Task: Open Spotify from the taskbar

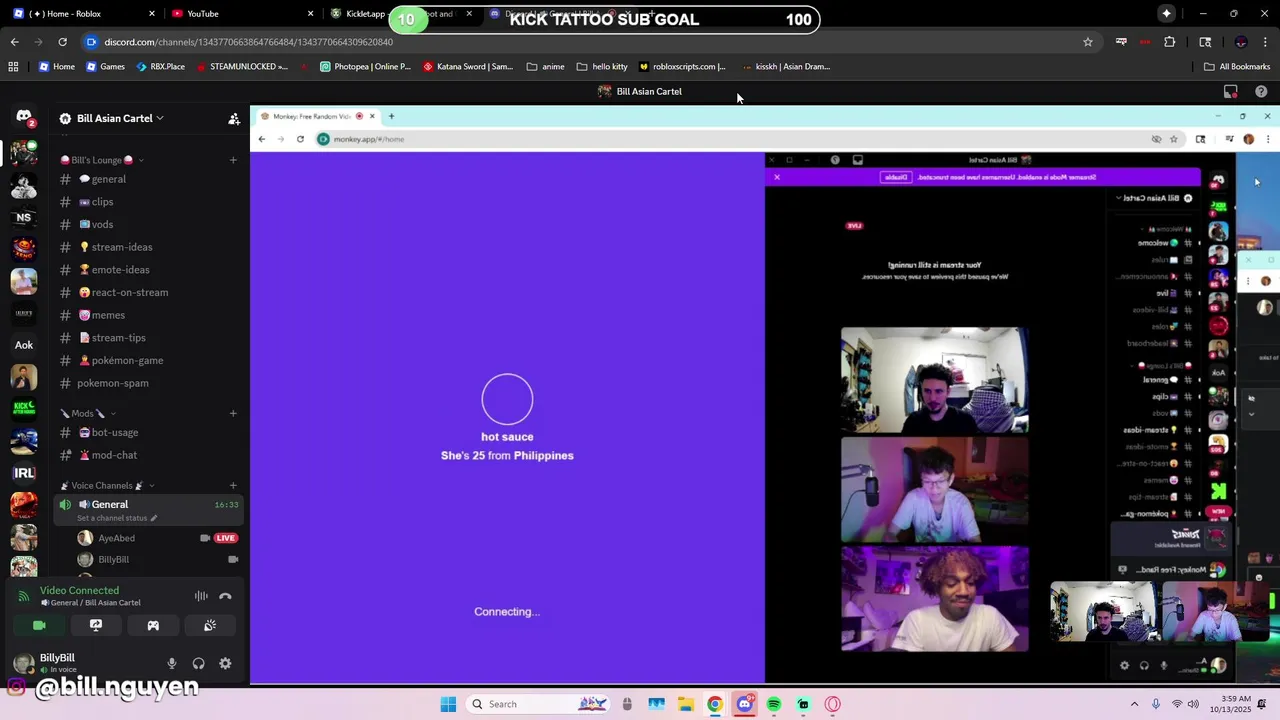Action: 774,704
